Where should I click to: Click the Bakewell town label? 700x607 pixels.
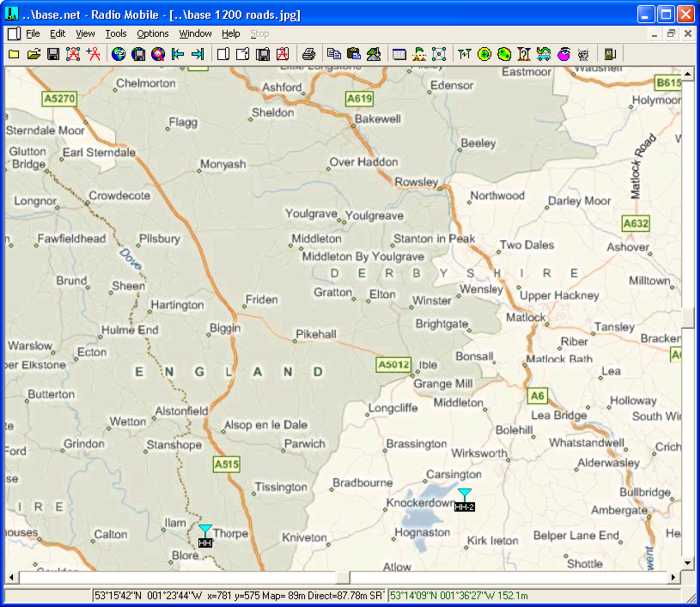378,119
